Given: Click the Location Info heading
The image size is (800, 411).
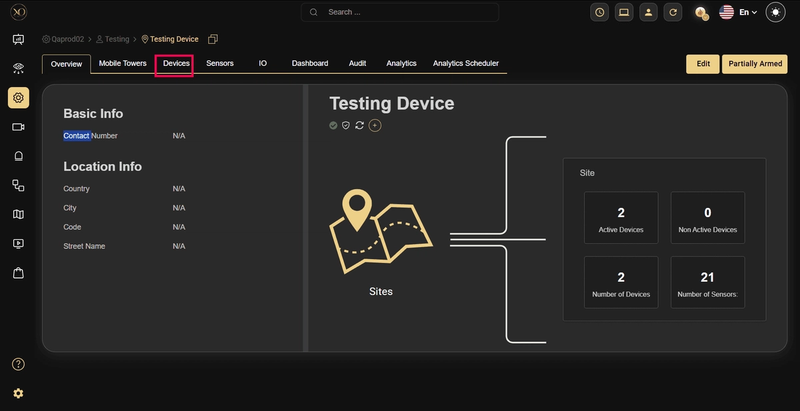Looking at the screenshot, I should tap(103, 167).
